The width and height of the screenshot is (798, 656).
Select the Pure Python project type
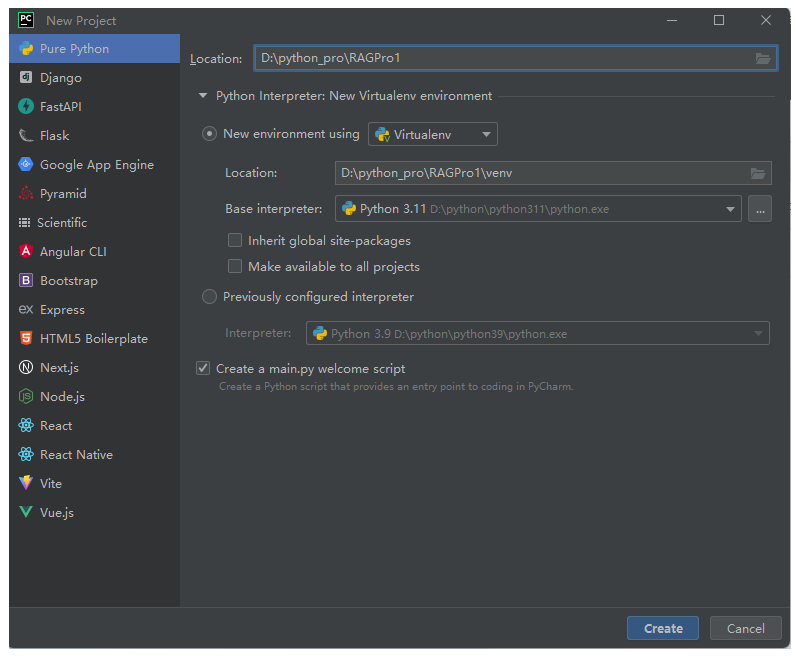95,49
